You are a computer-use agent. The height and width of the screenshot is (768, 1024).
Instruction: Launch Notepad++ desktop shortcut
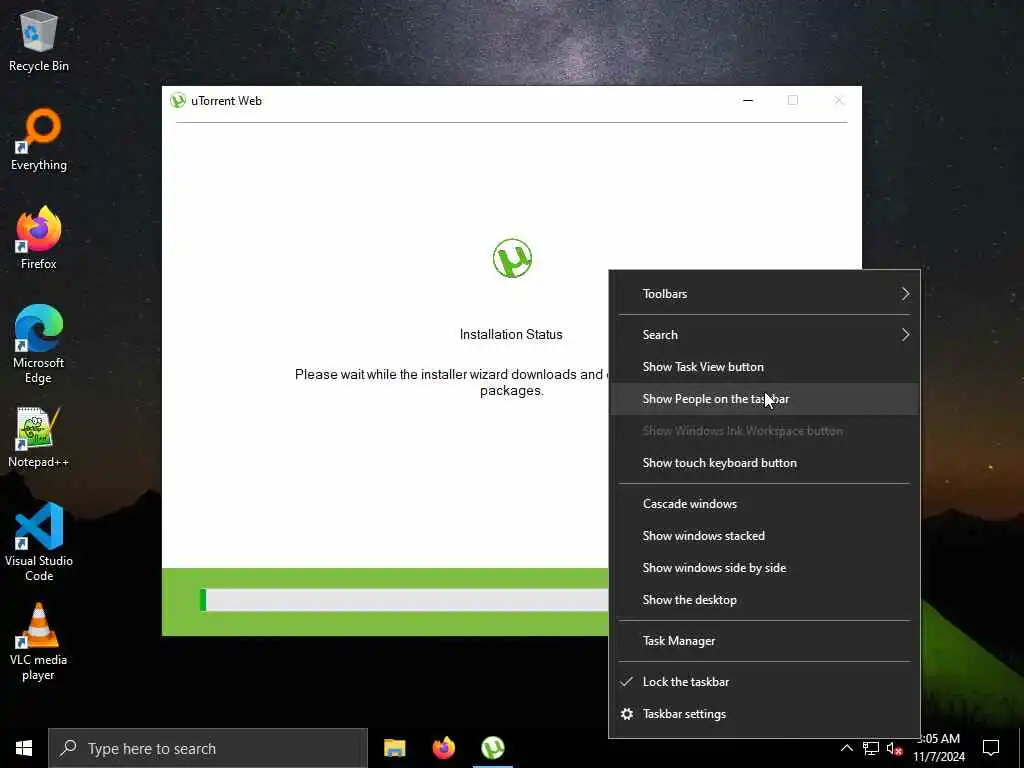click(x=39, y=437)
